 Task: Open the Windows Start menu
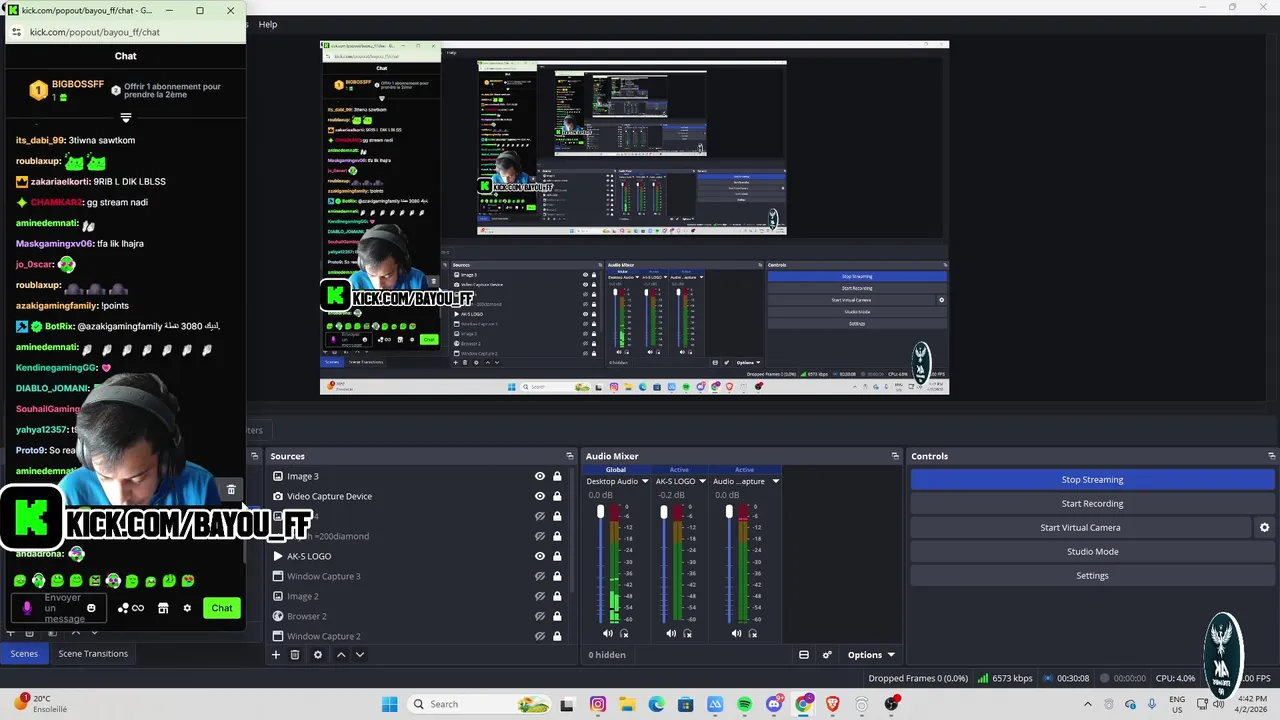click(x=389, y=704)
